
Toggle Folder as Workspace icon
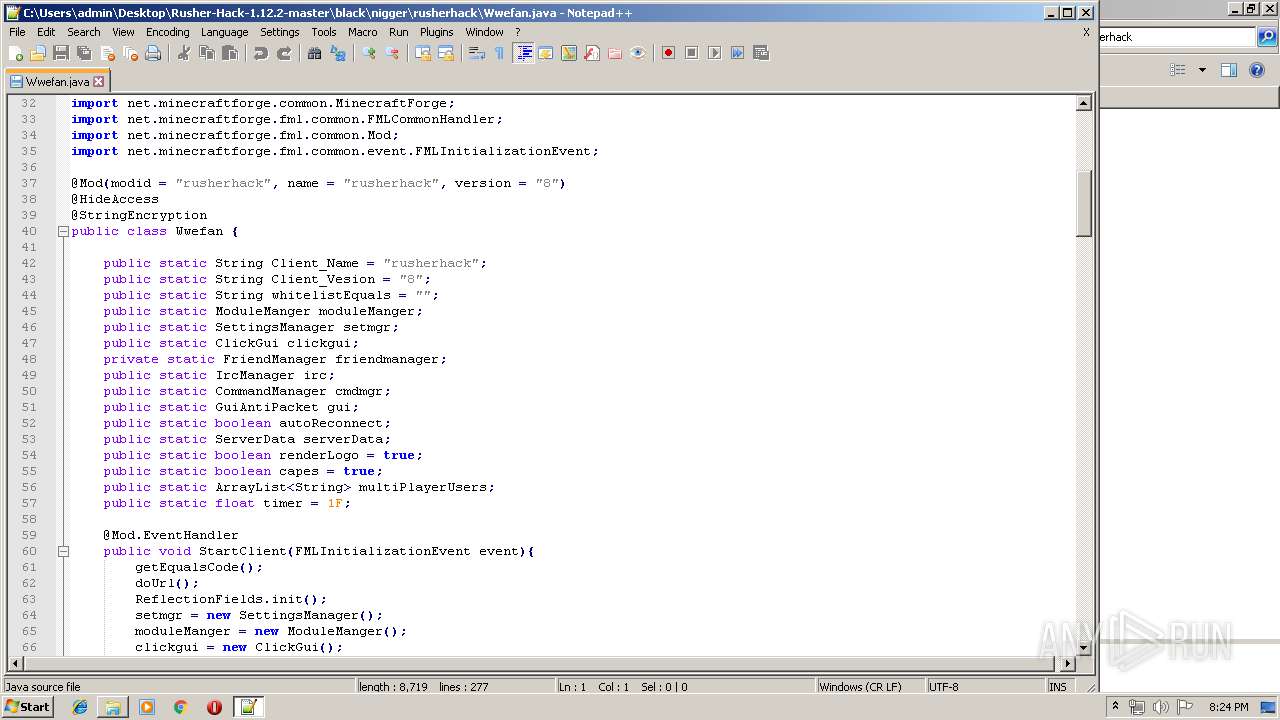coord(615,53)
